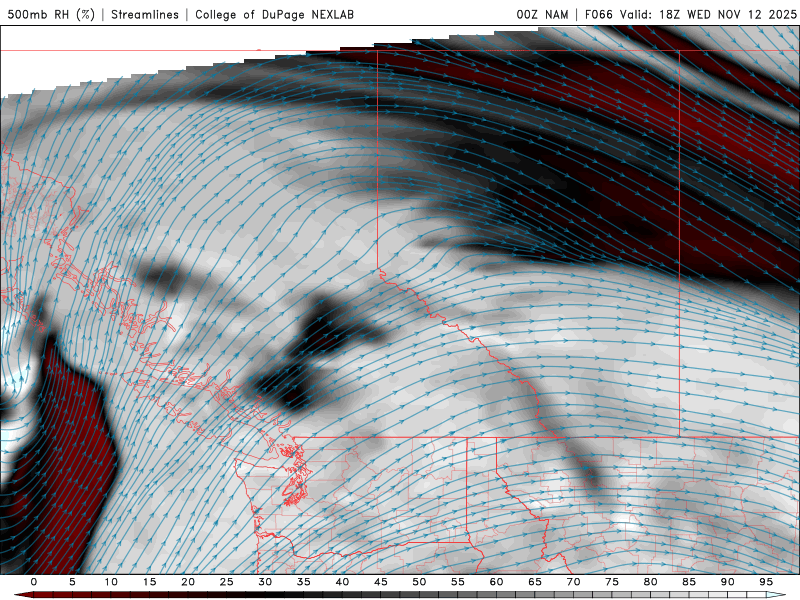Image resolution: width=800 pixels, height=600 pixels.
Task: Click the dark red low-RH end of colorbar
Action: pyautogui.click(x=23, y=595)
